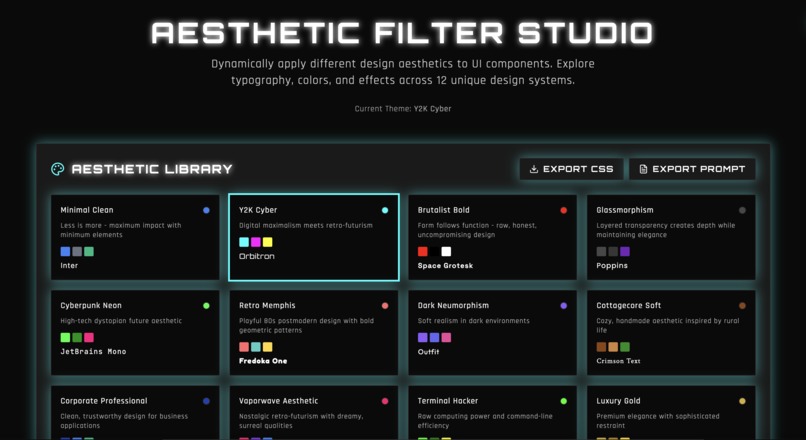Click the magenta swatch in Y2K Cyber
This screenshot has width=806, height=440.
coord(256,242)
